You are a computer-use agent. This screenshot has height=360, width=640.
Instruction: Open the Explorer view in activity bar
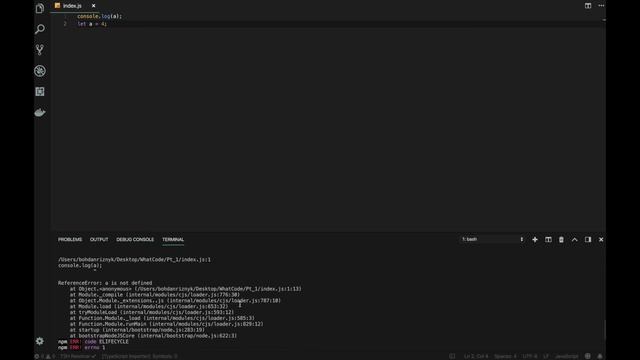[40, 8]
